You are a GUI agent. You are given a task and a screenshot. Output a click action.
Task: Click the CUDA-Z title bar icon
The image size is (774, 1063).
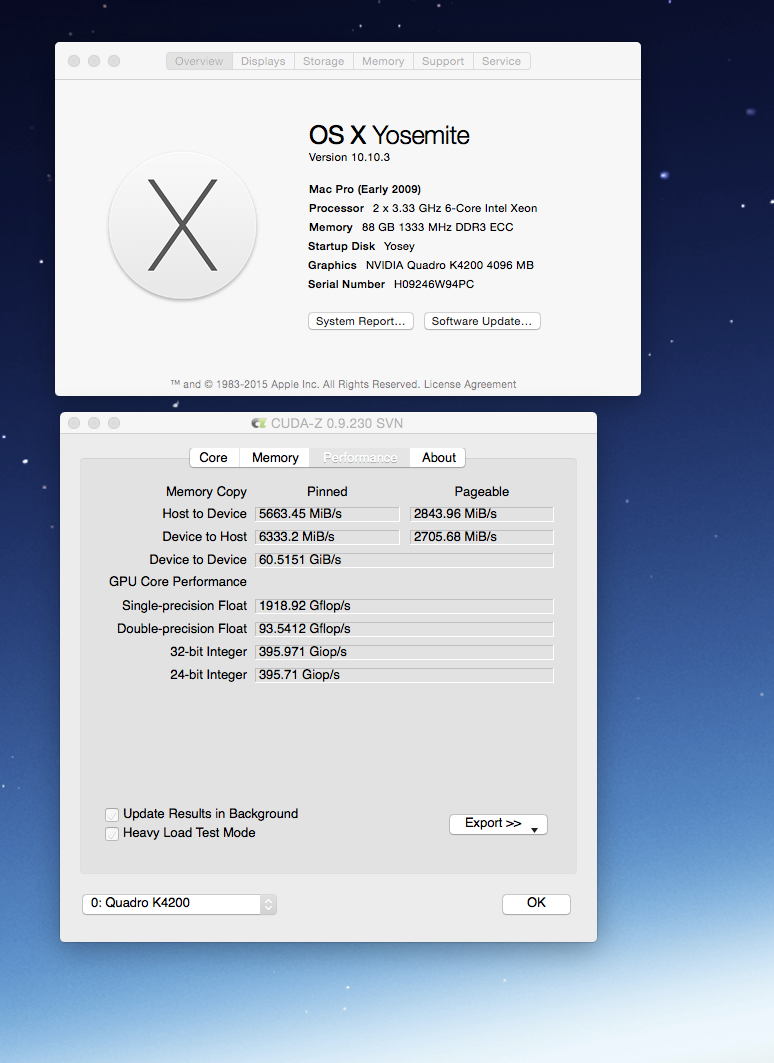(258, 423)
